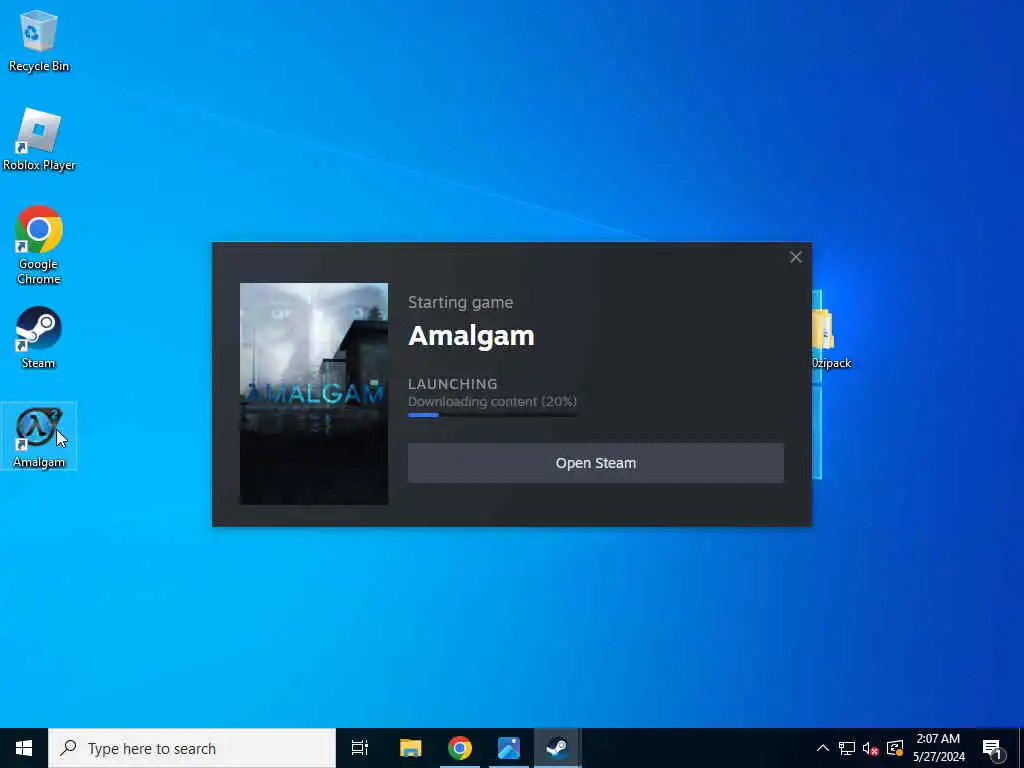Click the Open Steam button
Image resolution: width=1024 pixels, height=768 pixels.
coord(596,463)
